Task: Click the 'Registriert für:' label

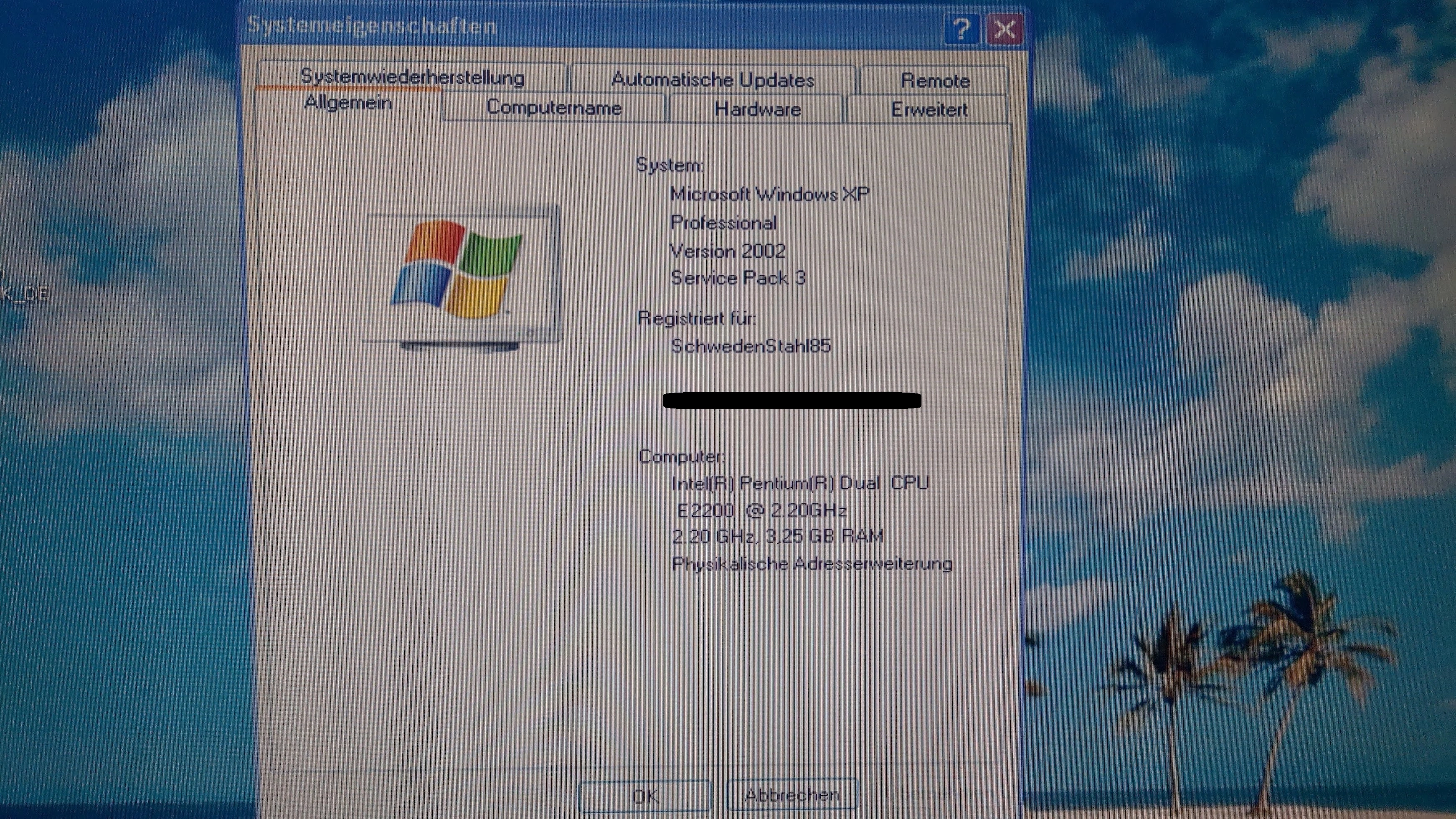Action: tap(696, 318)
